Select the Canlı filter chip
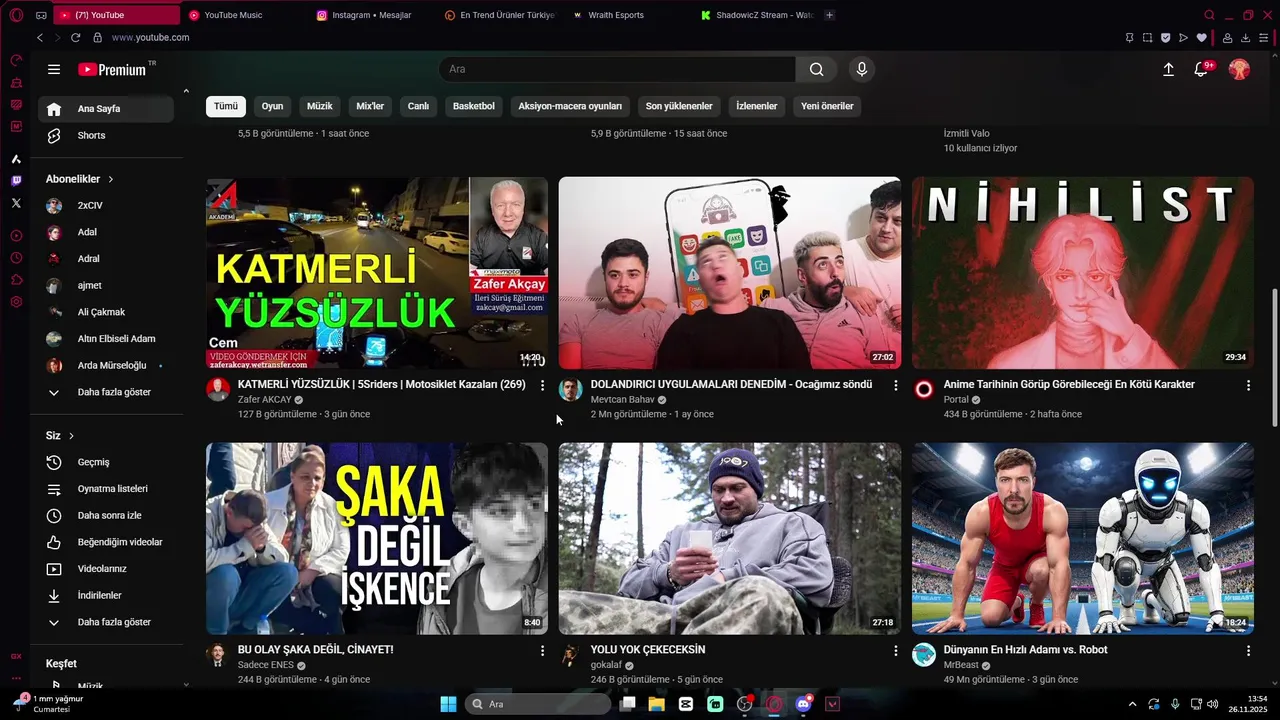1280x720 pixels. [418, 106]
